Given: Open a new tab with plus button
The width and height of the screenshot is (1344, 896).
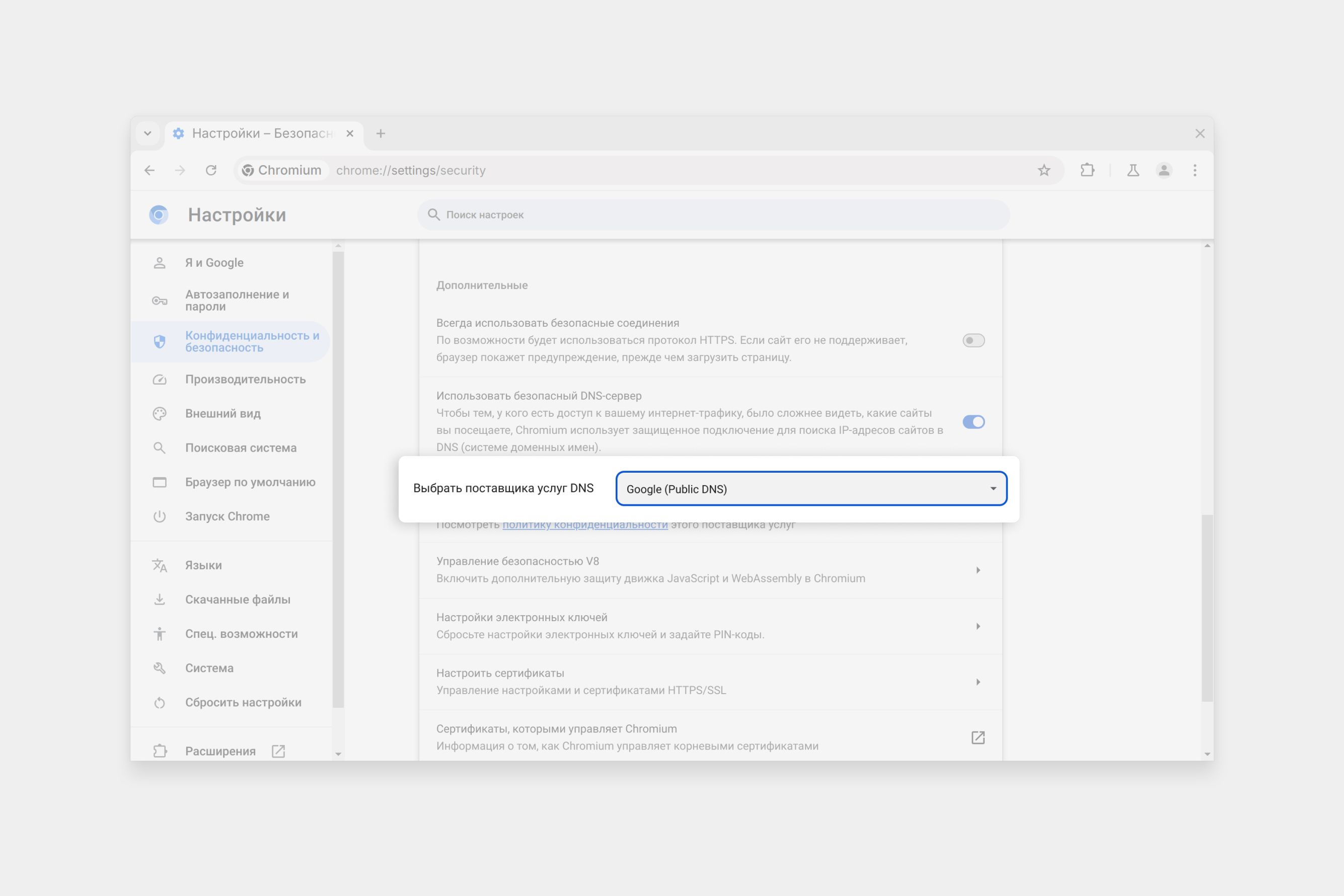Looking at the screenshot, I should pos(381,133).
